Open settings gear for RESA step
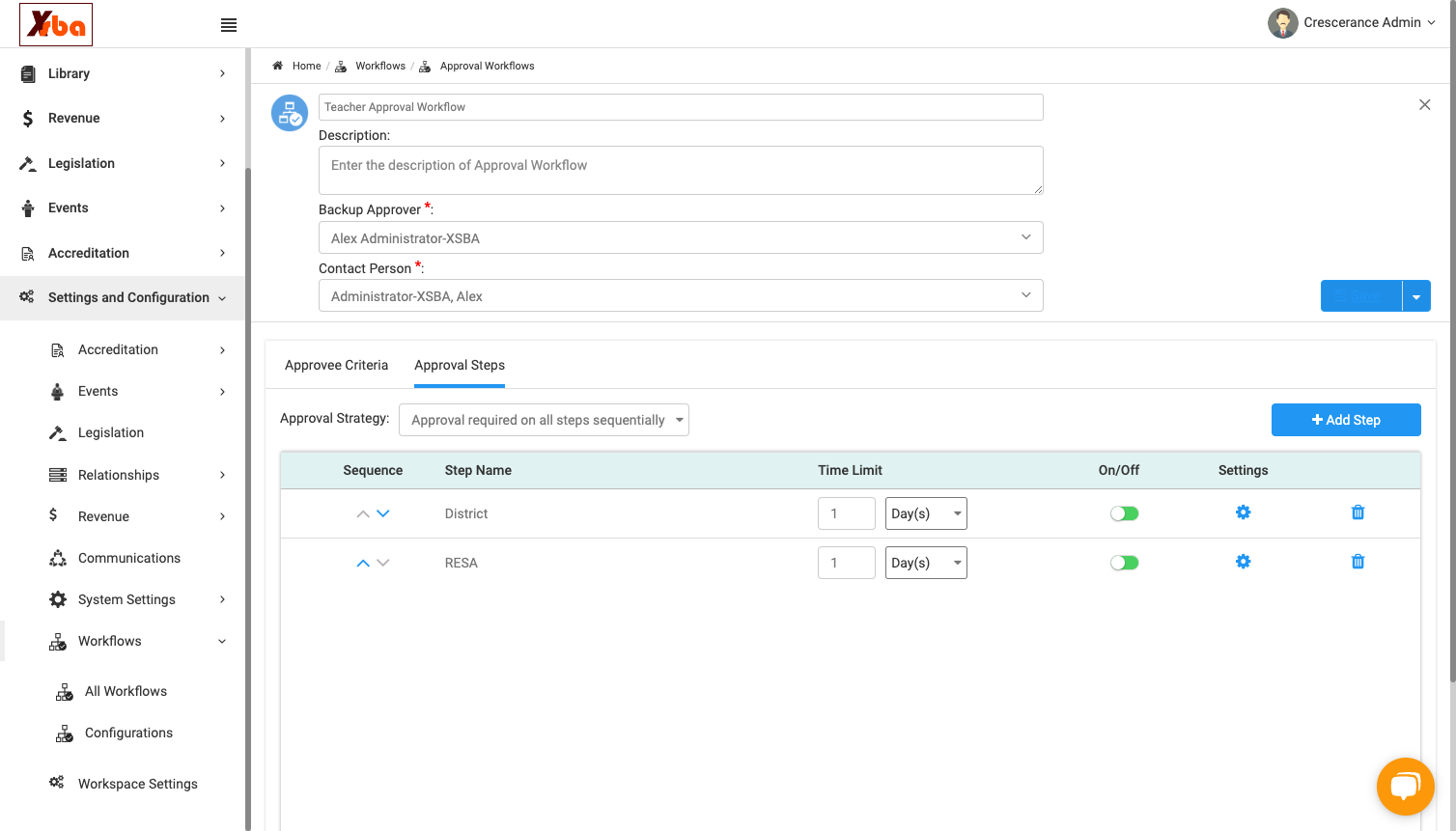The image size is (1456, 831). click(x=1243, y=562)
